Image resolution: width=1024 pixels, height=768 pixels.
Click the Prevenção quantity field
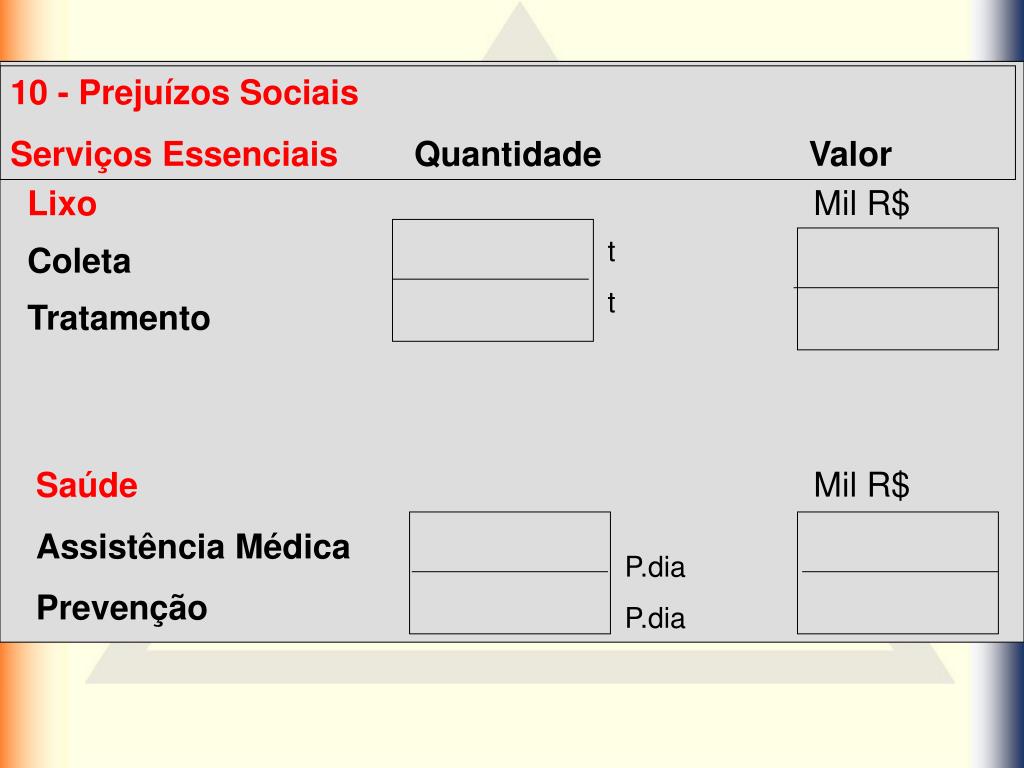(x=509, y=602)
